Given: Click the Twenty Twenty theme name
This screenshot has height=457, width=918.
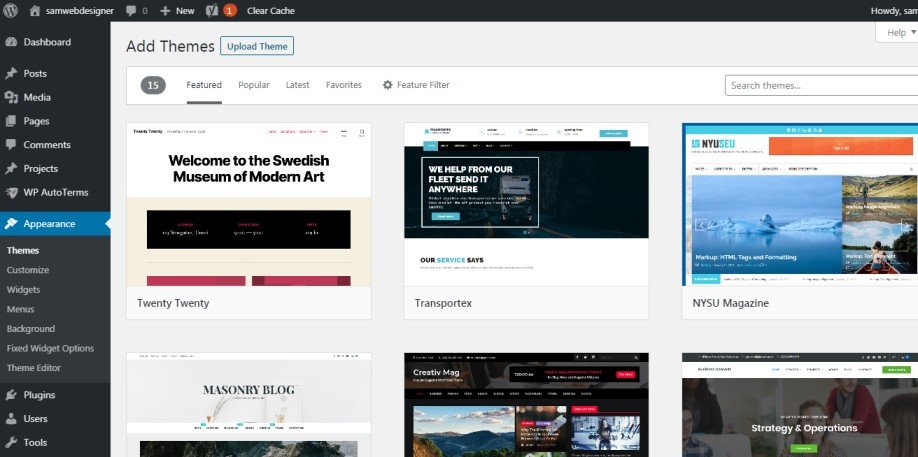Looking at the screenshot, I should (173, 303).
